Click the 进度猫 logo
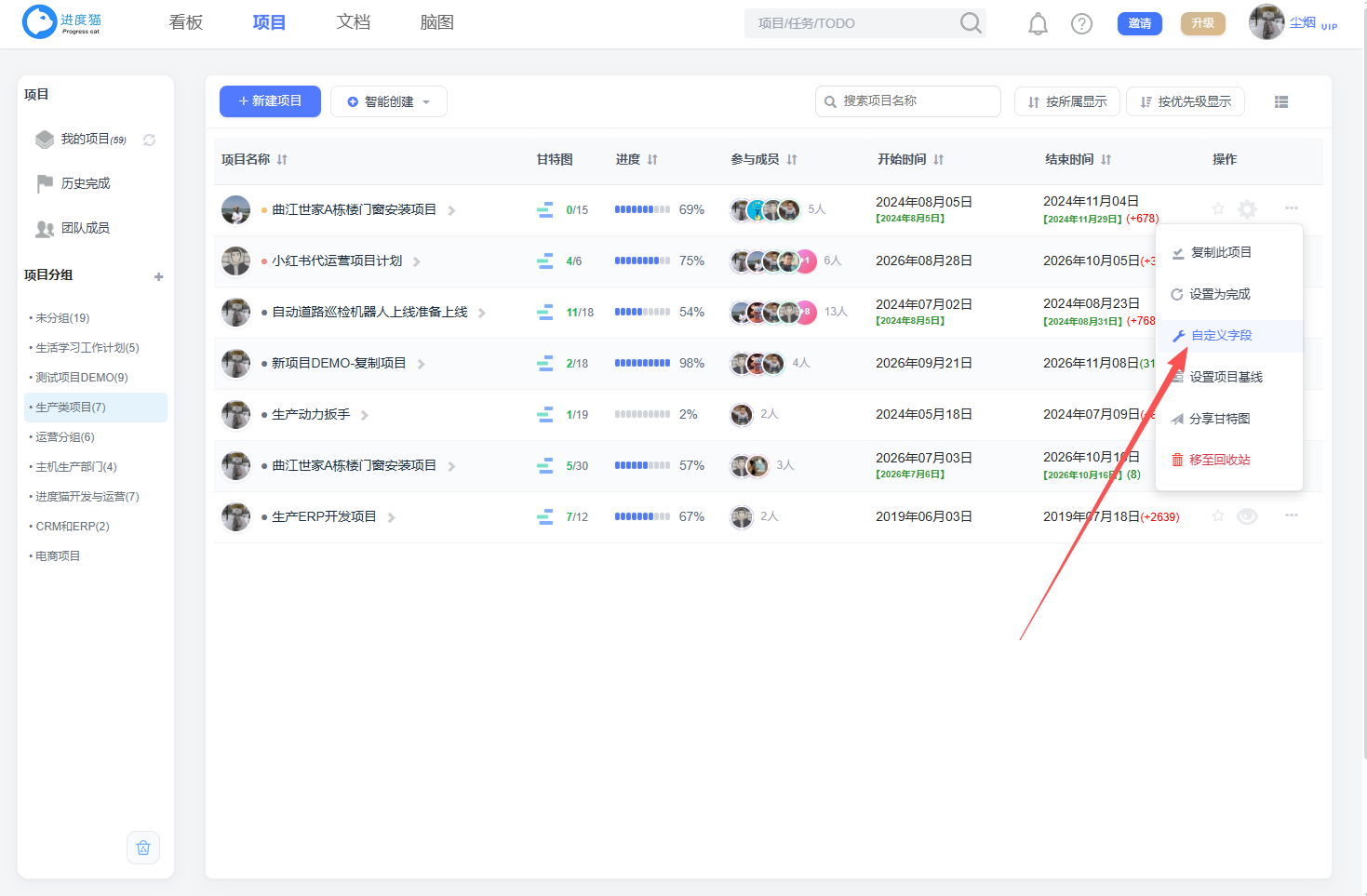Viewport: 1367px width, 896px height. (x=62, y=22)
